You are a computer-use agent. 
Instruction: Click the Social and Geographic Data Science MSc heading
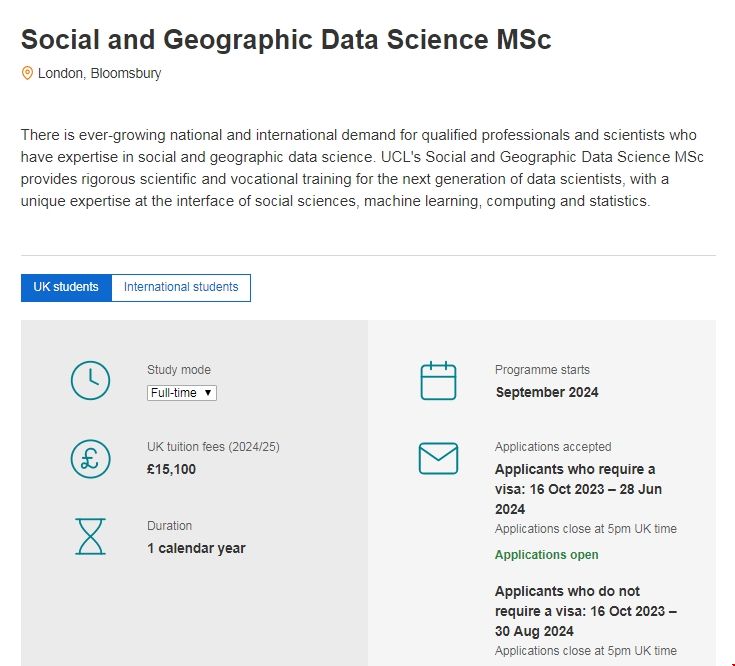[x=286, y=40]
